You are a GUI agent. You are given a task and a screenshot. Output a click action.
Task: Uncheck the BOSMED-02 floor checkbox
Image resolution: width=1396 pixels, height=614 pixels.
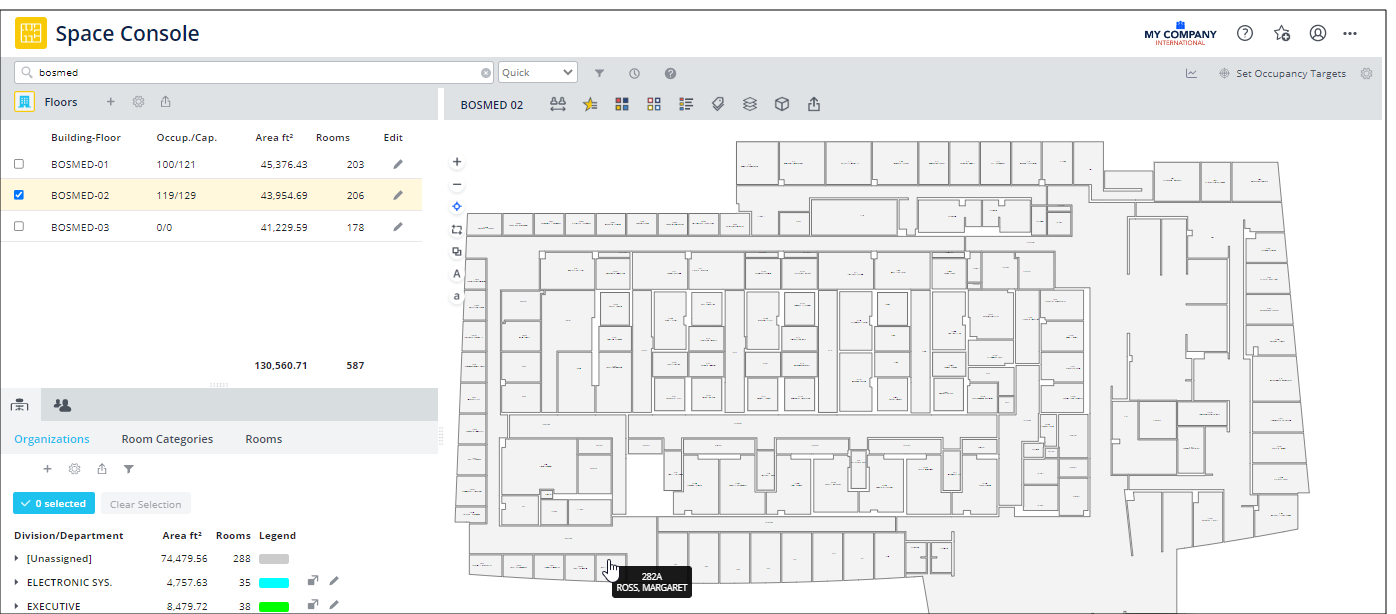[19, 195]
